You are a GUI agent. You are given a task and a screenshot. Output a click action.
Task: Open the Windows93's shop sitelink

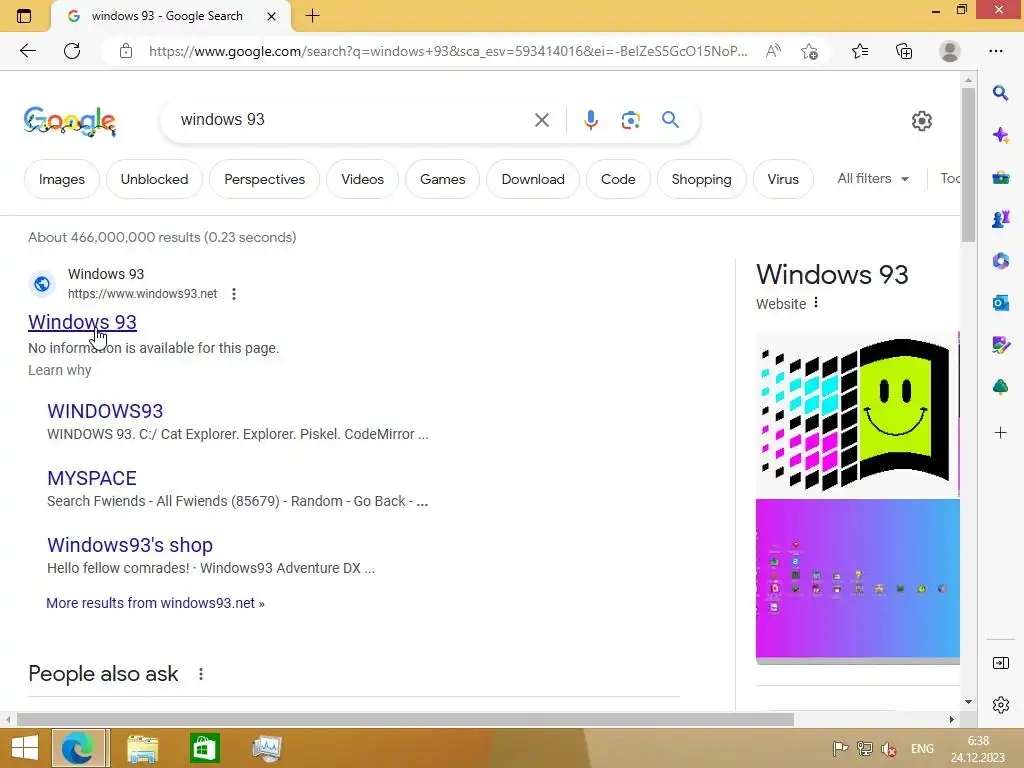pos(130,545)
